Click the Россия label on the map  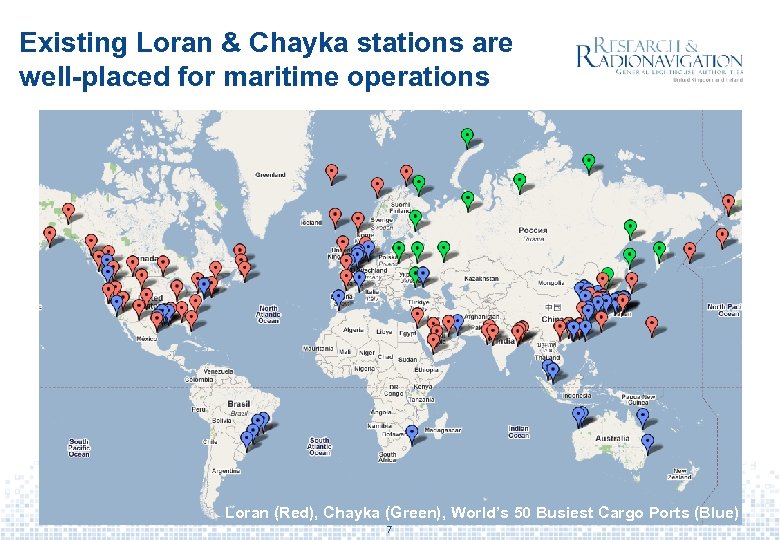533,230
